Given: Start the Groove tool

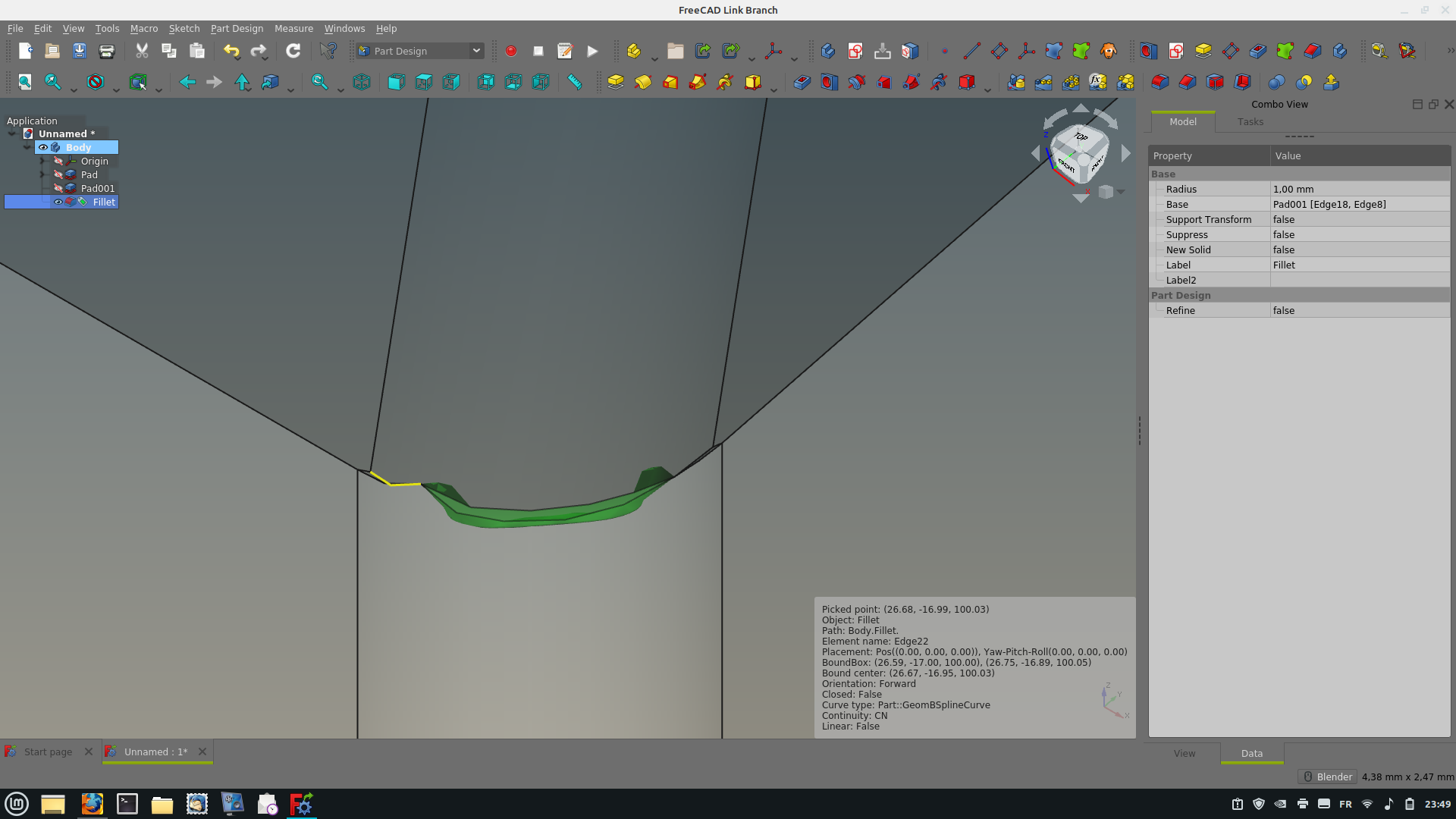Looking at the screenshot, I should point(857,82).
